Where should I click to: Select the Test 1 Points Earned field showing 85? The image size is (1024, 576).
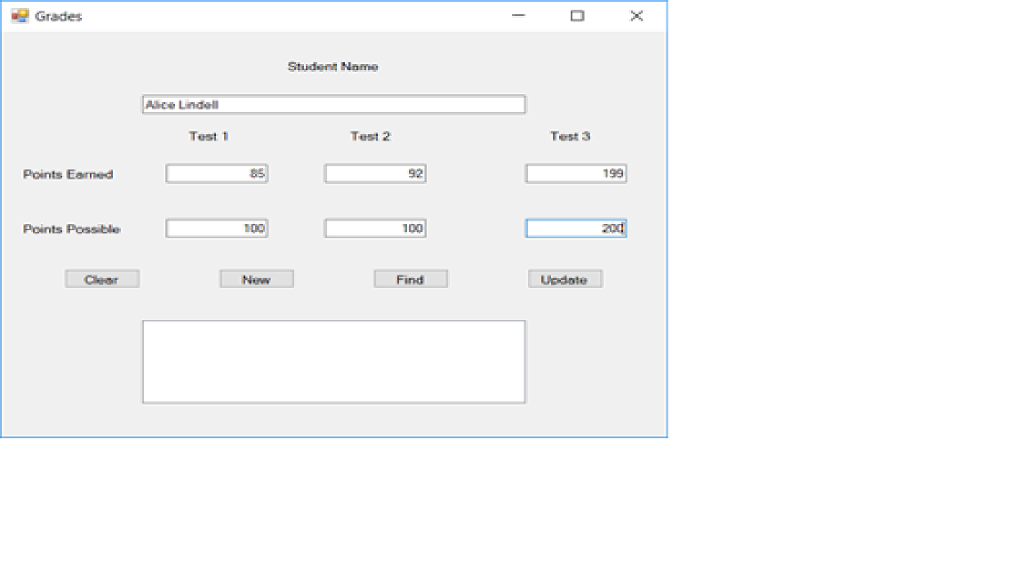click(x=216, y=173)
